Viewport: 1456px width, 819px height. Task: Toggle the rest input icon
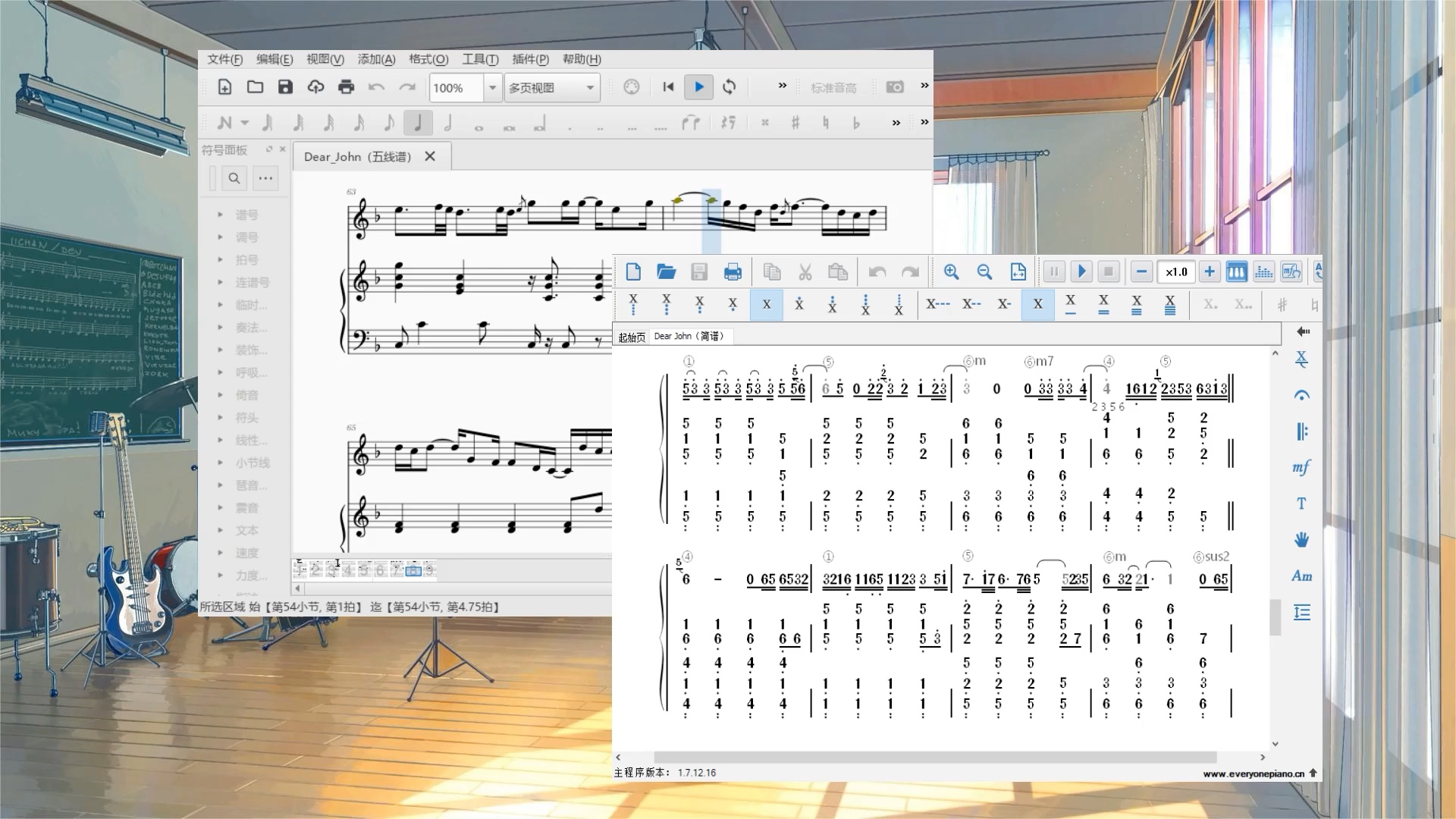pos(728,122)
